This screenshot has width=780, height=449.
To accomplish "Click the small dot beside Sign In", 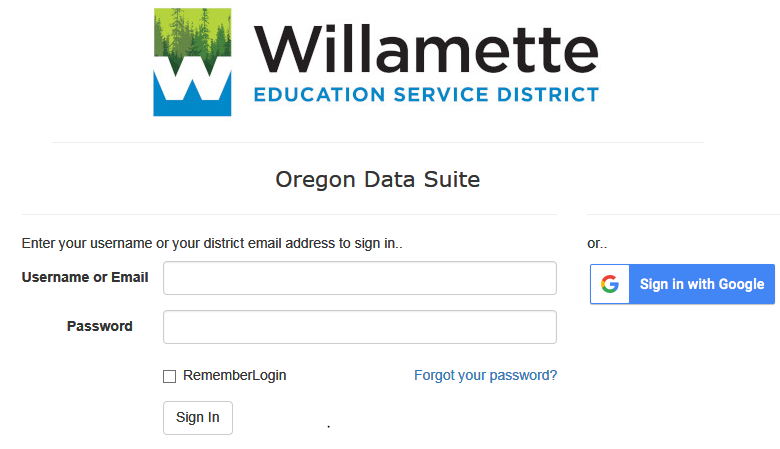I will click(328, 428).
